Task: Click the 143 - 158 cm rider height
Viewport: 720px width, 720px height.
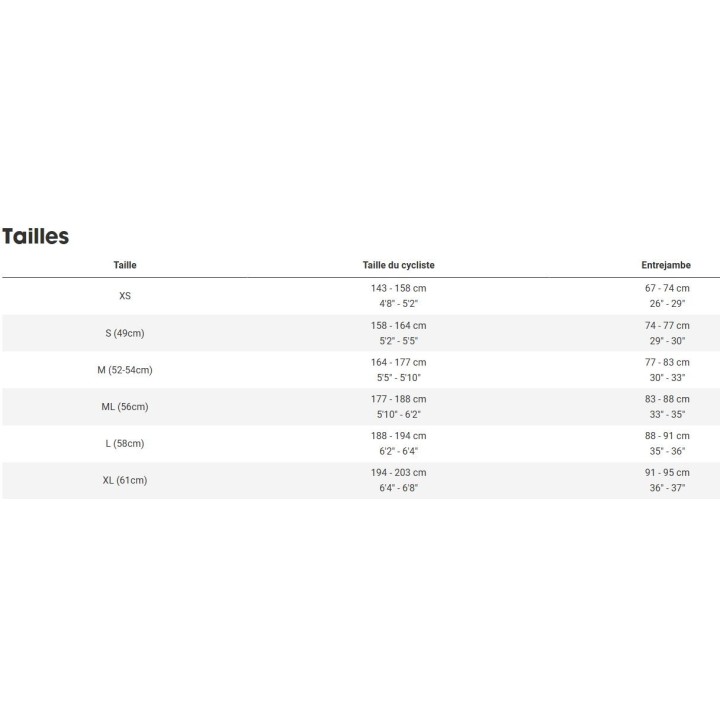Action: tap(398, 288)
